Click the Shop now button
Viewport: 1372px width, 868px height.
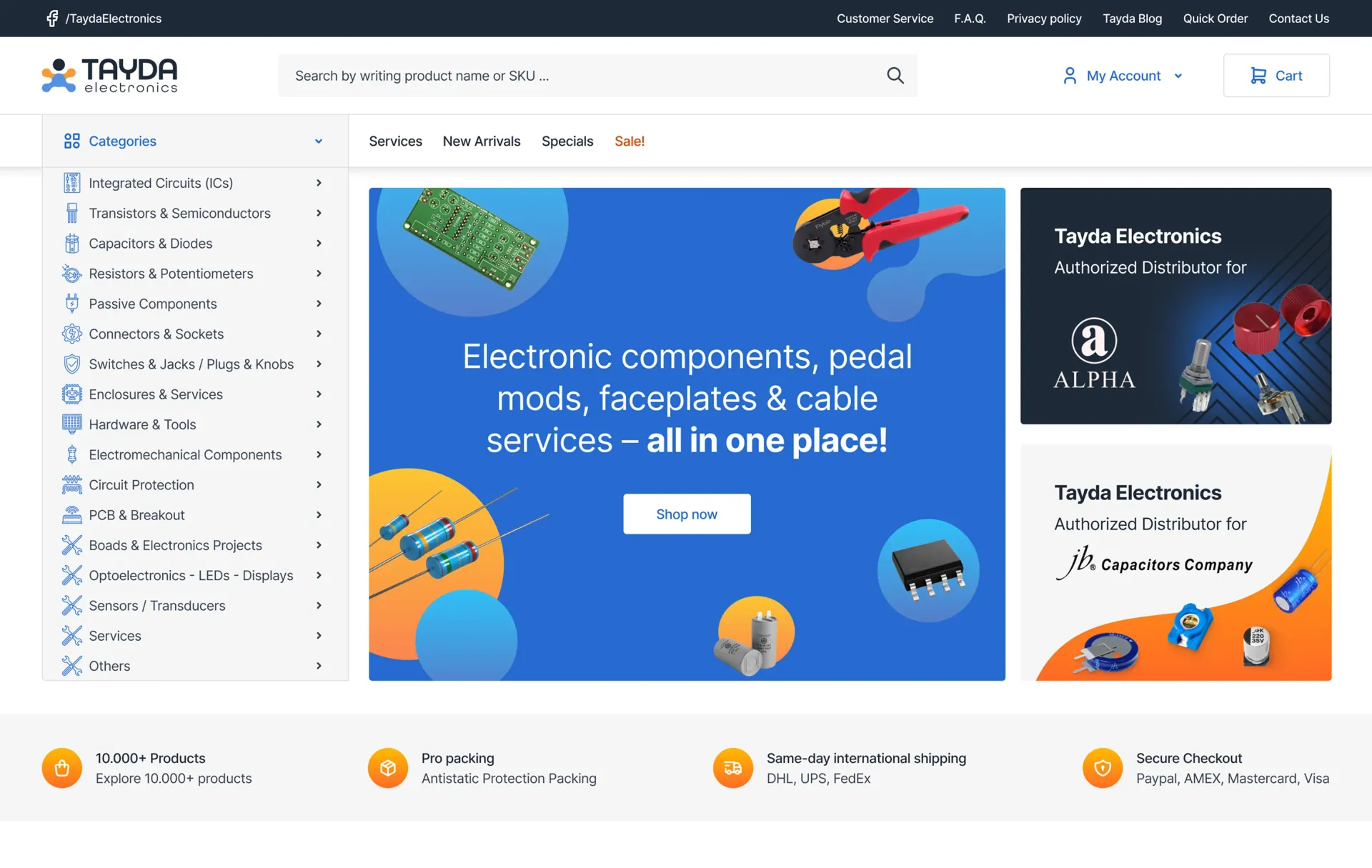pos(687,514)
